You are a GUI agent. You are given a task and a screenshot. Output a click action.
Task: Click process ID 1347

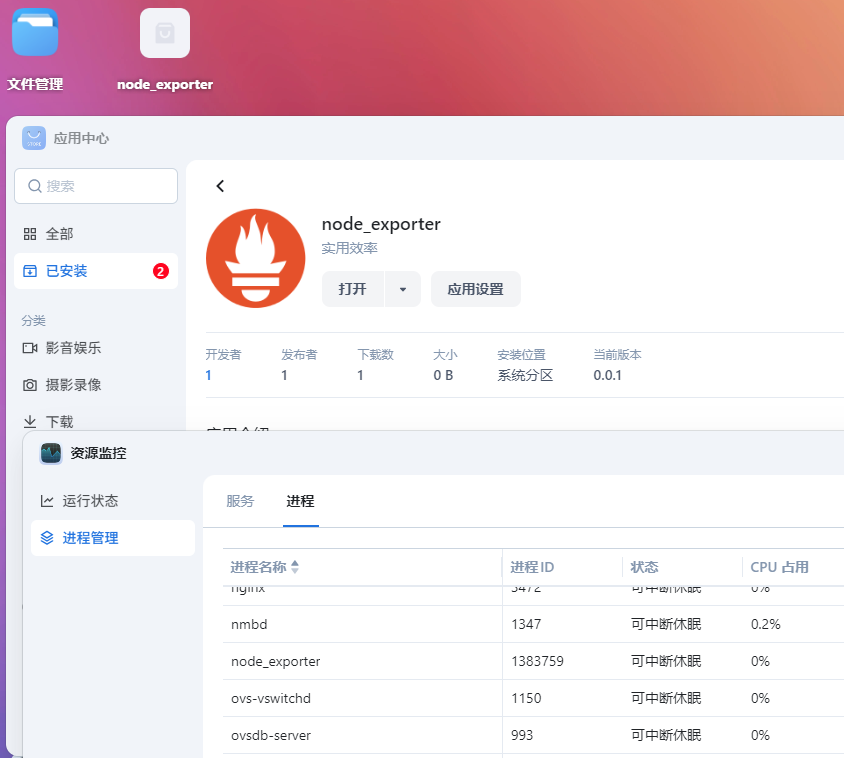526,624
